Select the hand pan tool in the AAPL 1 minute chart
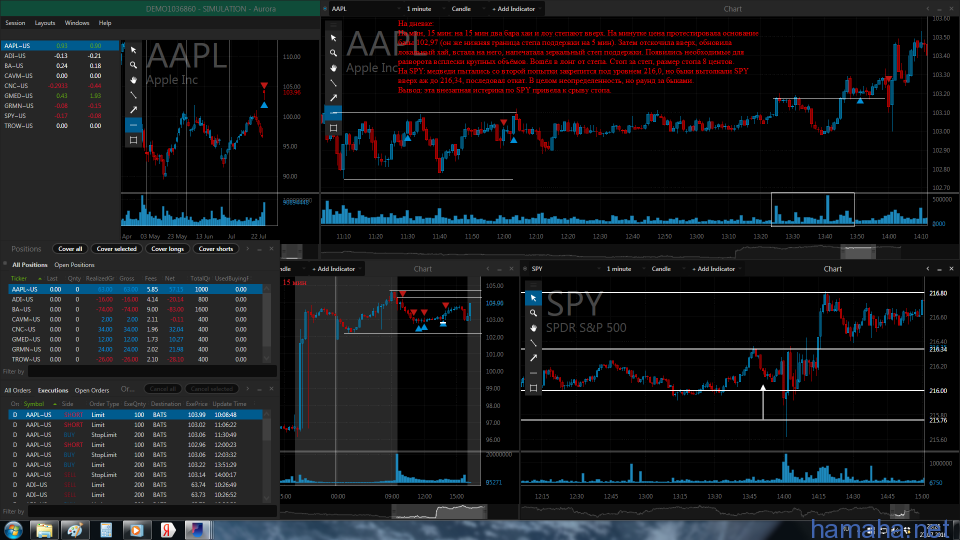Screen dimensions: 960x540 pyautogui.click(x=333, y=68)
